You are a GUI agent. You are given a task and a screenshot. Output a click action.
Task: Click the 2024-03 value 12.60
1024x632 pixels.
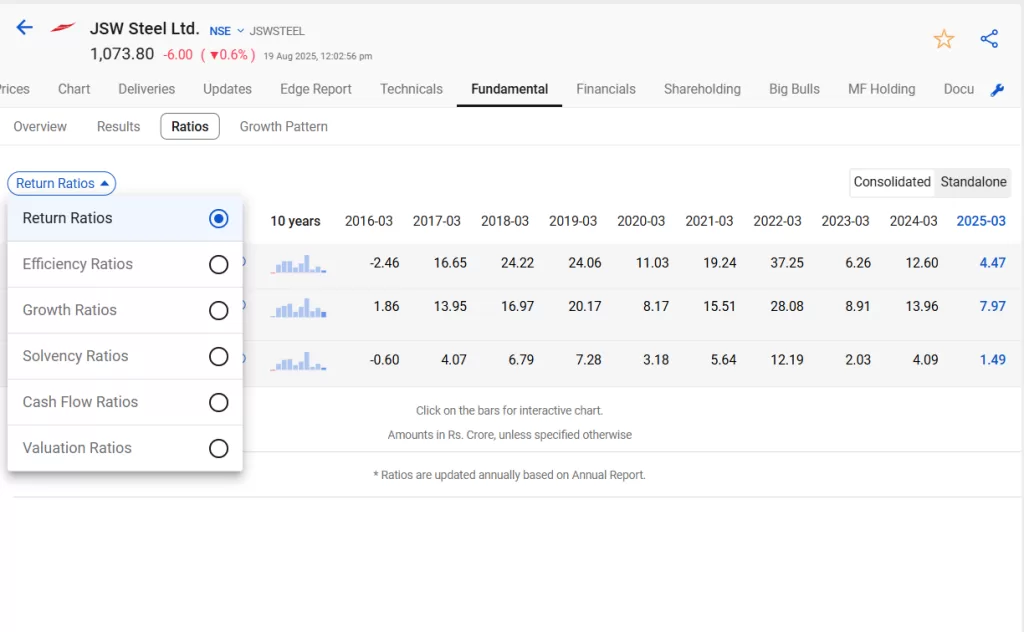point(921,263)
